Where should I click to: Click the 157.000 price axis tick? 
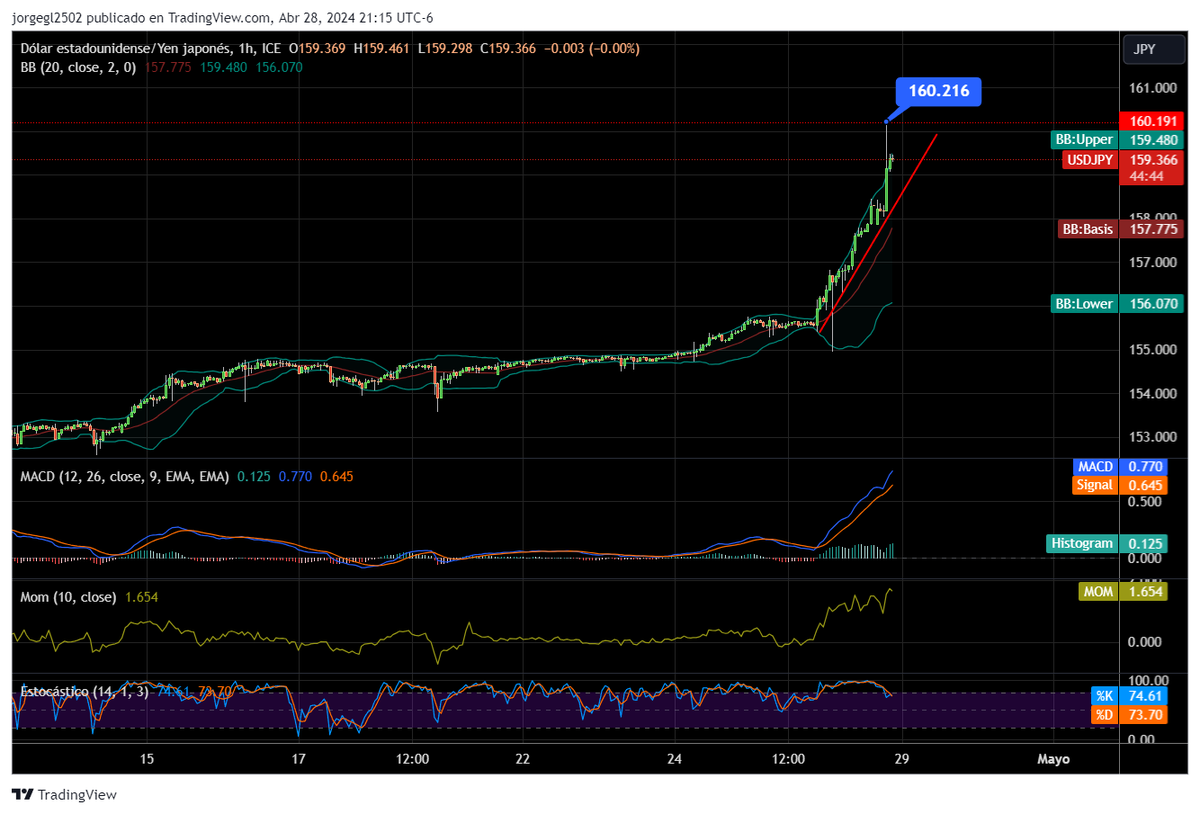pyautogui.click(x=1153, y=262)
